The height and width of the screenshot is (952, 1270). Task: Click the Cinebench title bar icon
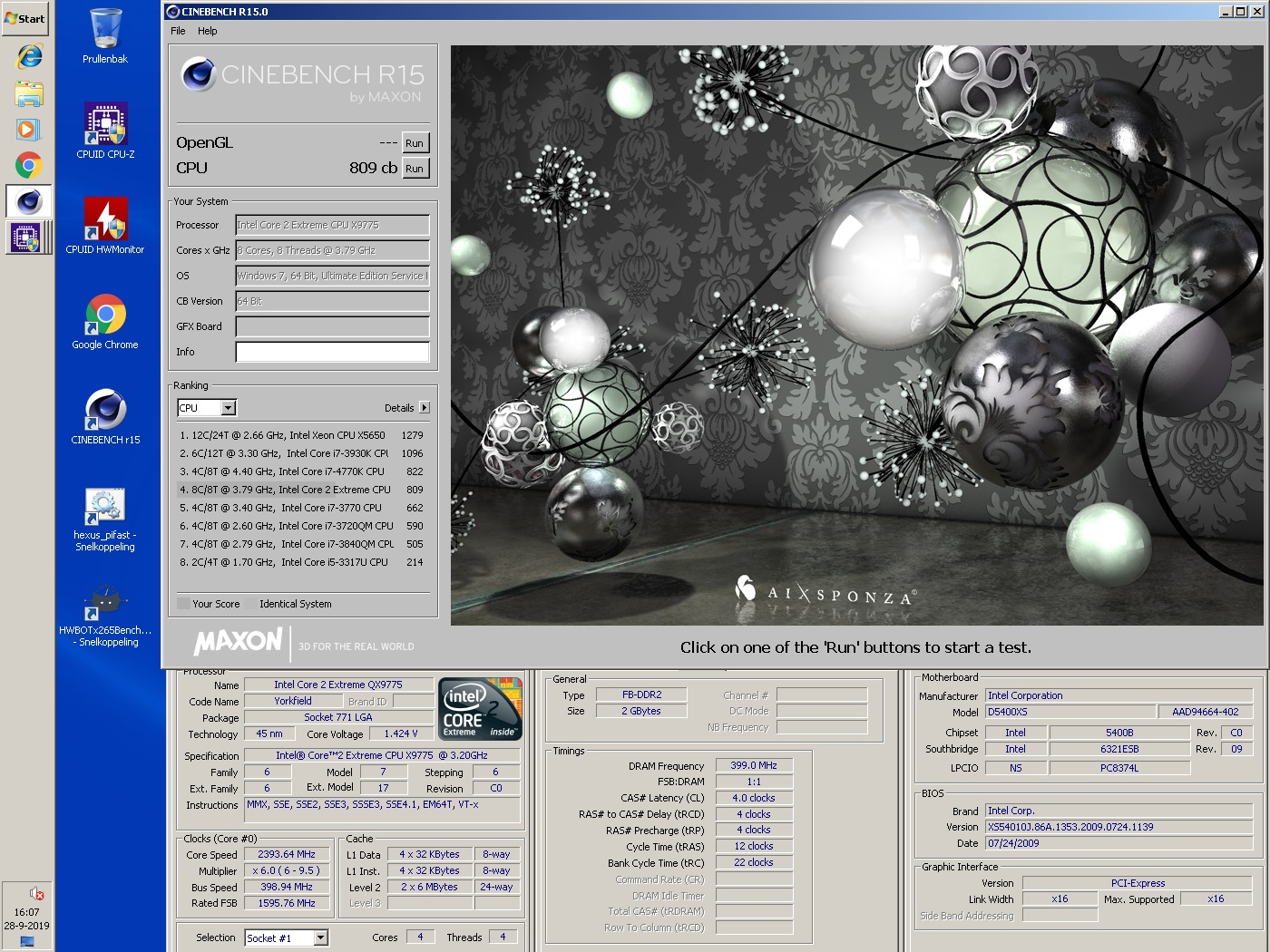(x=173, y=12)
